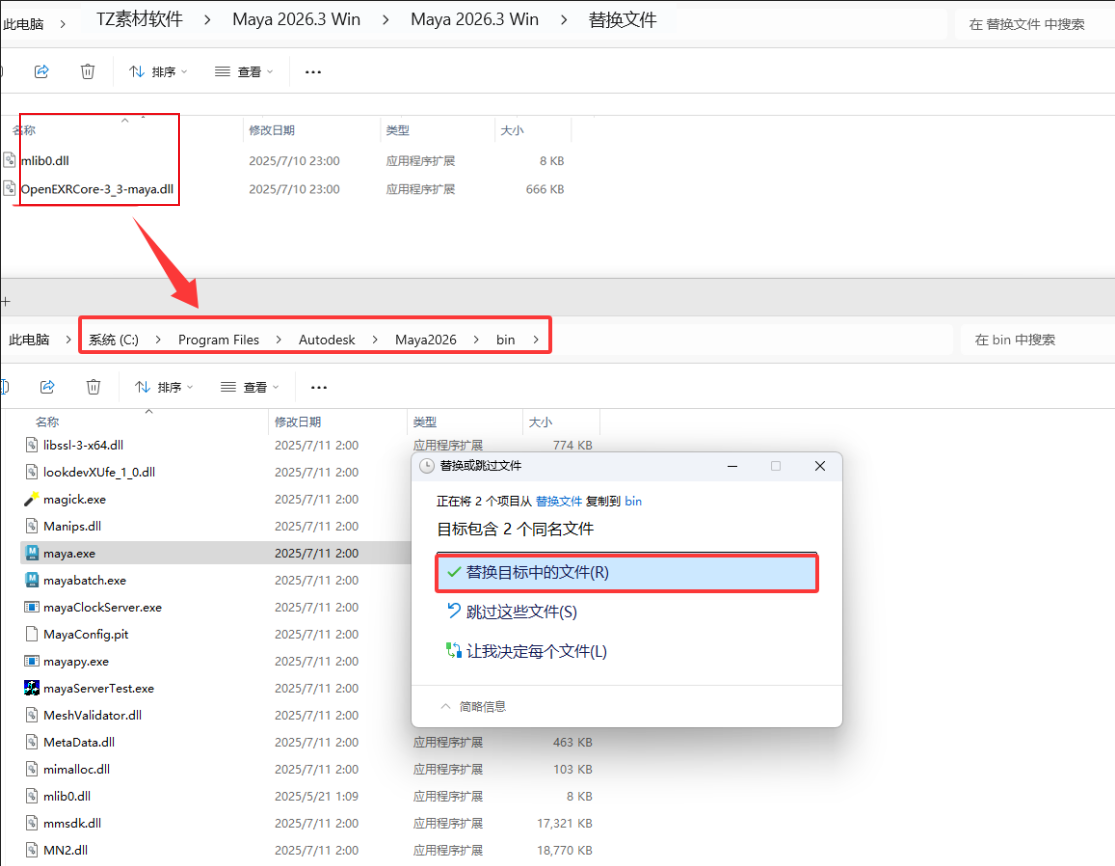The width and height of the screenshot is (1115, 866).
Task: Click bin breadcrumb segment
Action: [506, 340]
